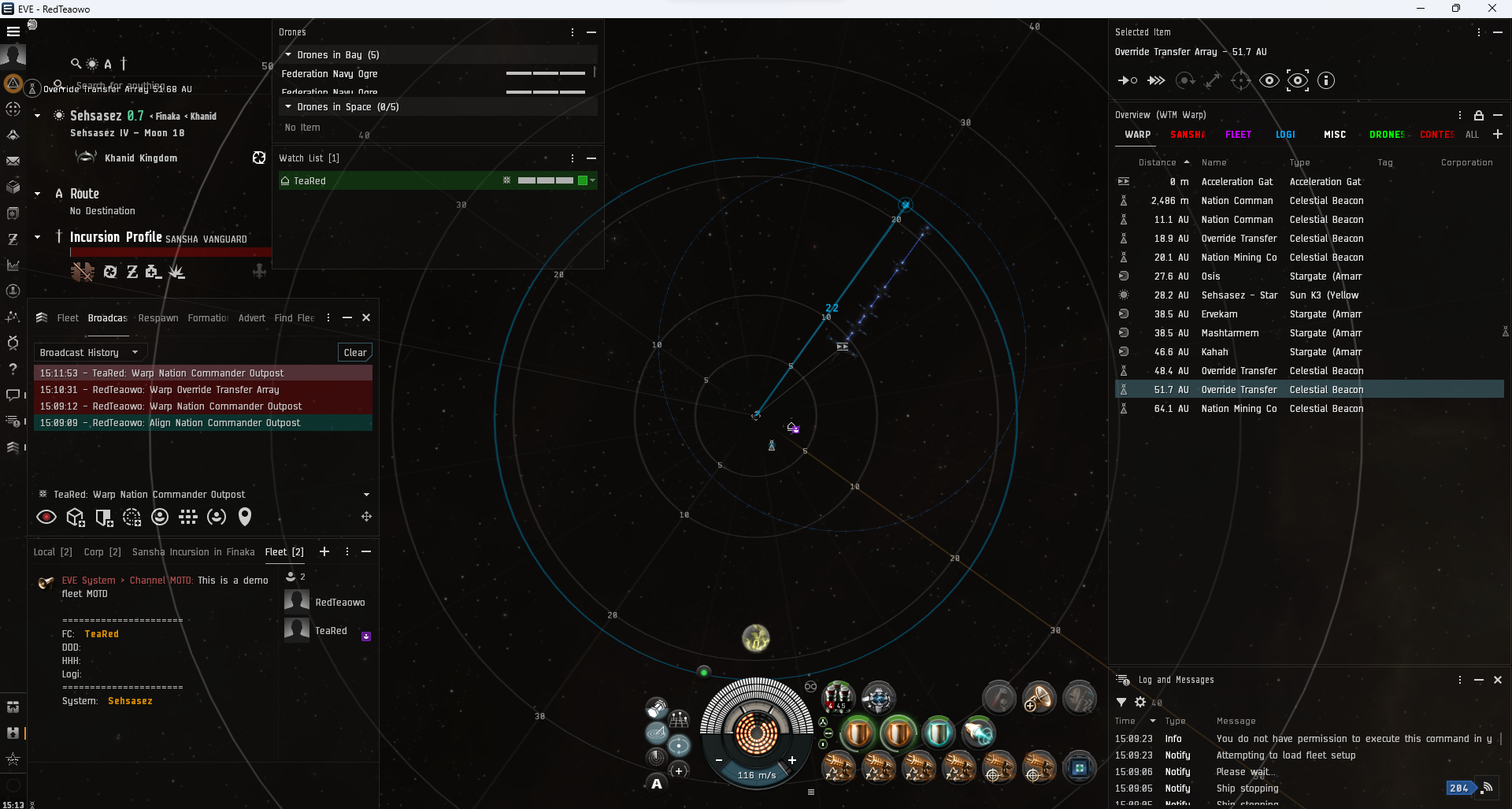Open the Market graph icon in Neocom
The image size is (1512, 809).
pyautogui.click(x=13, y=265)
